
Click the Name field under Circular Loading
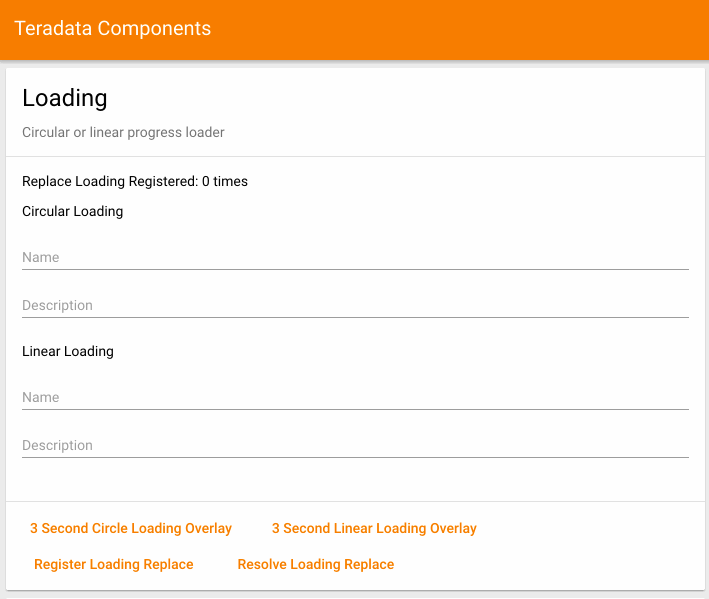click(355, 258)
